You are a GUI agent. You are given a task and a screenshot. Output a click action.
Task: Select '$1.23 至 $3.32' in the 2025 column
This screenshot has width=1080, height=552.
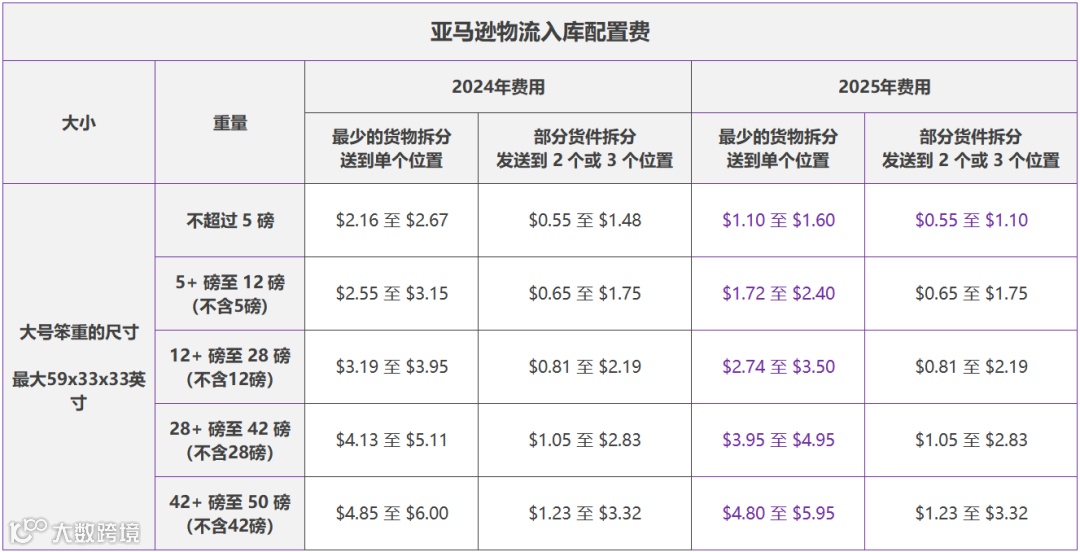click(971, 513)
